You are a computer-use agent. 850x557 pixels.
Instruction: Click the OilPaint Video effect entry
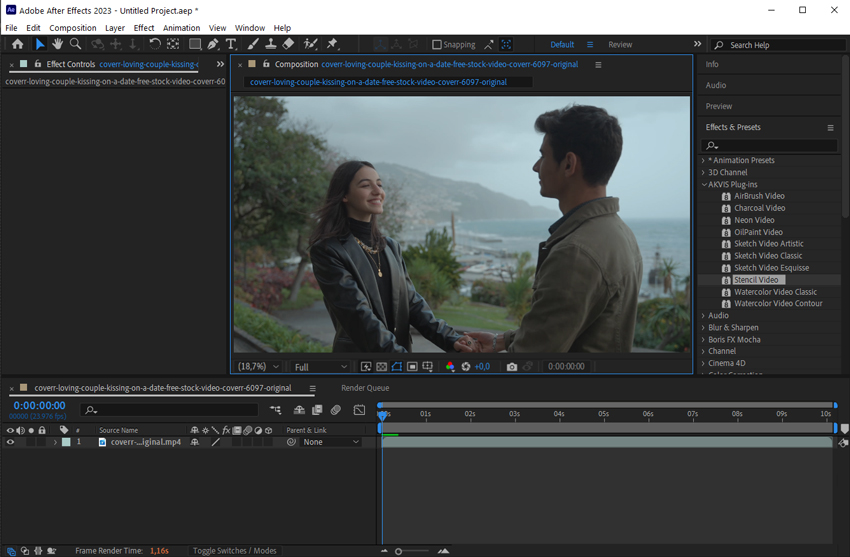(x=758, y=232)
